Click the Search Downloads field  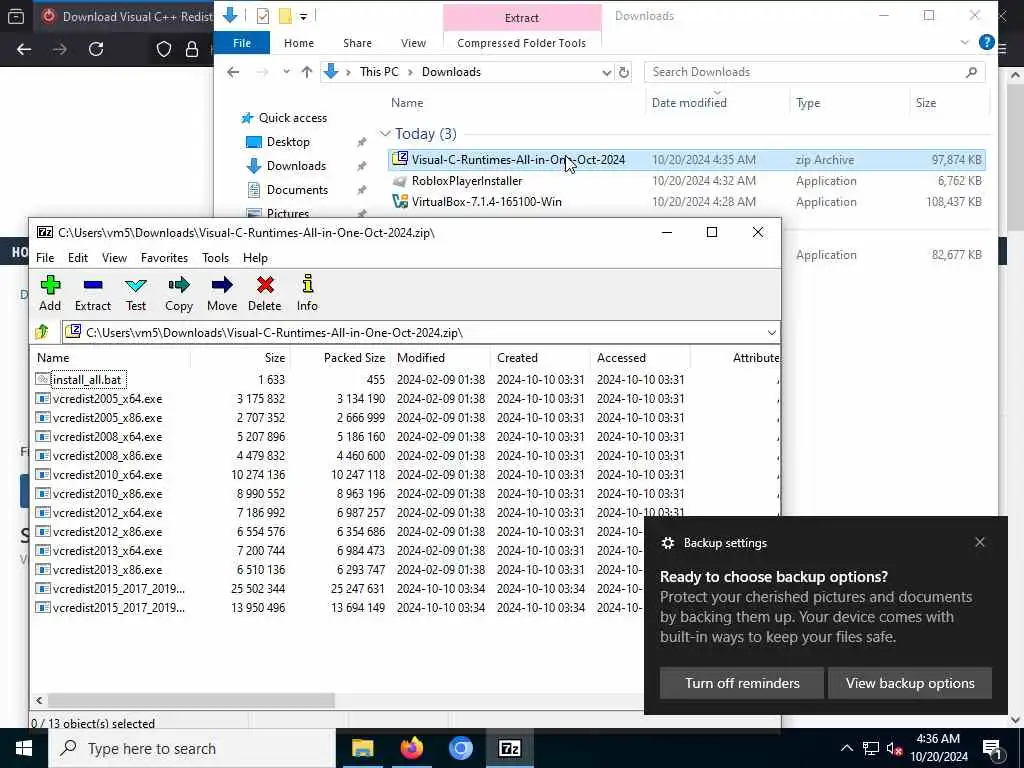pos(814,72)
